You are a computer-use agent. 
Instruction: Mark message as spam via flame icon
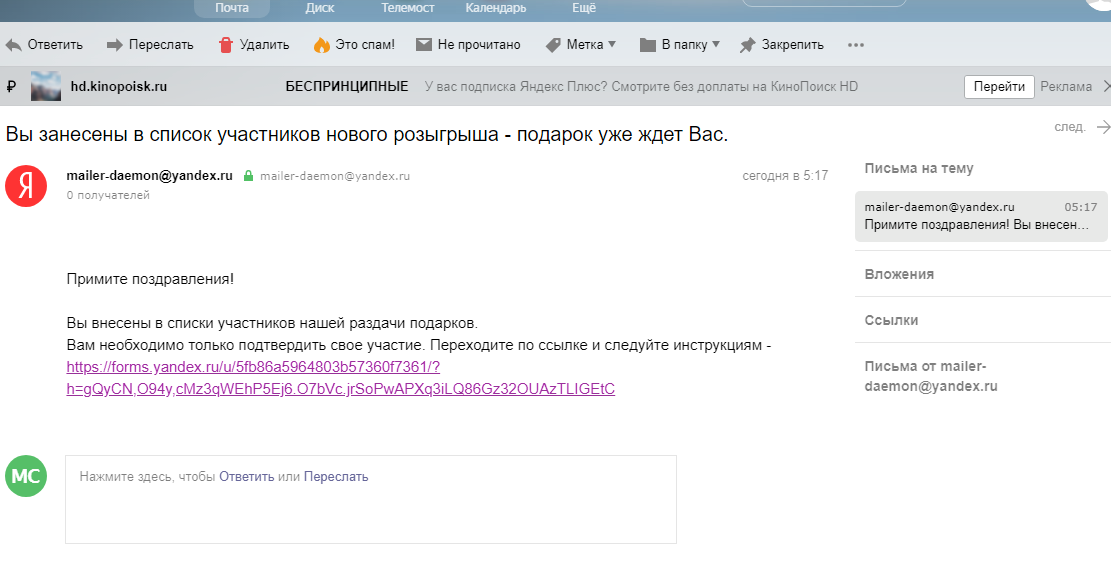[321, 45]
